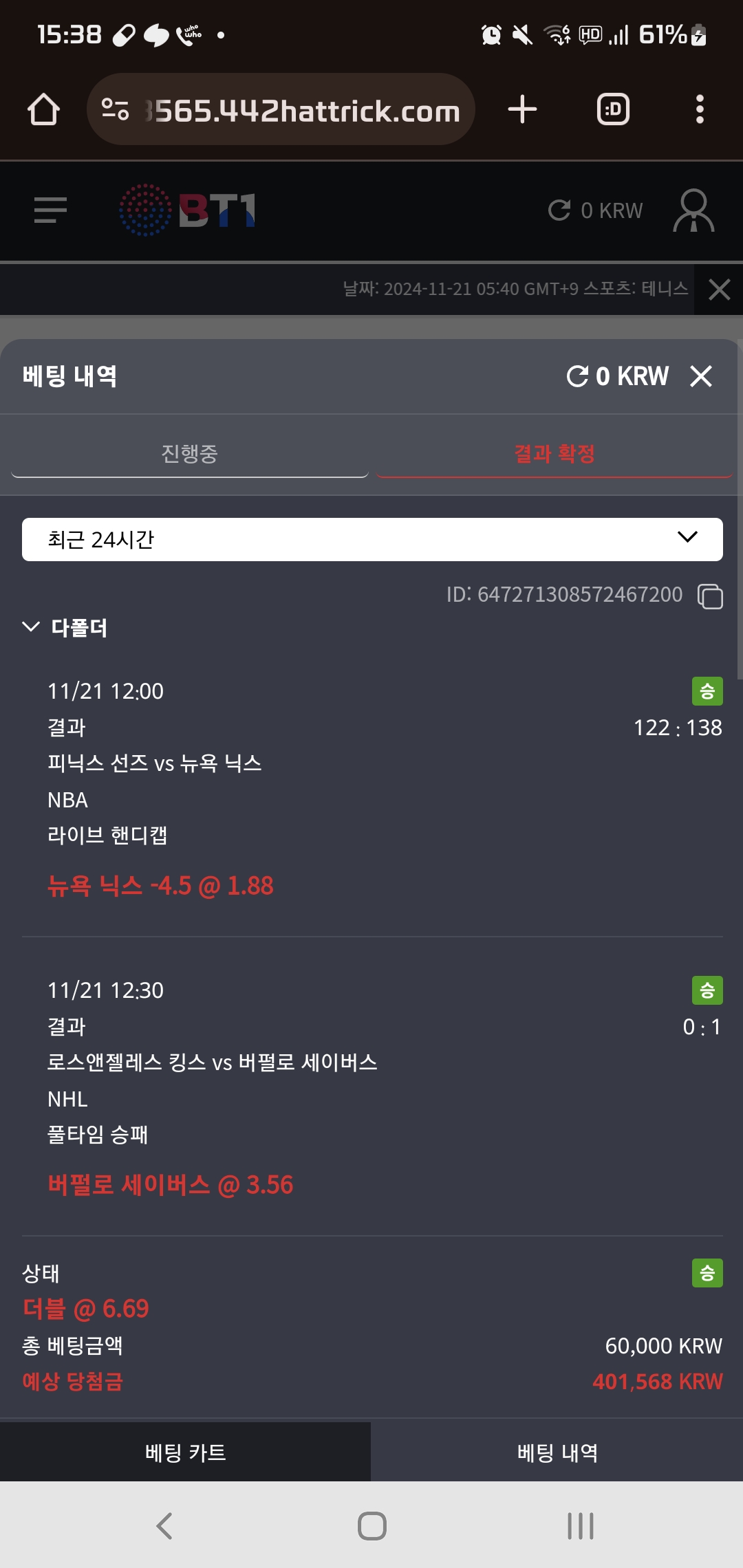Viewport: 743px width, 1568px height.
Task: Tap the address bar URL field
Action: tap(303, 111)
